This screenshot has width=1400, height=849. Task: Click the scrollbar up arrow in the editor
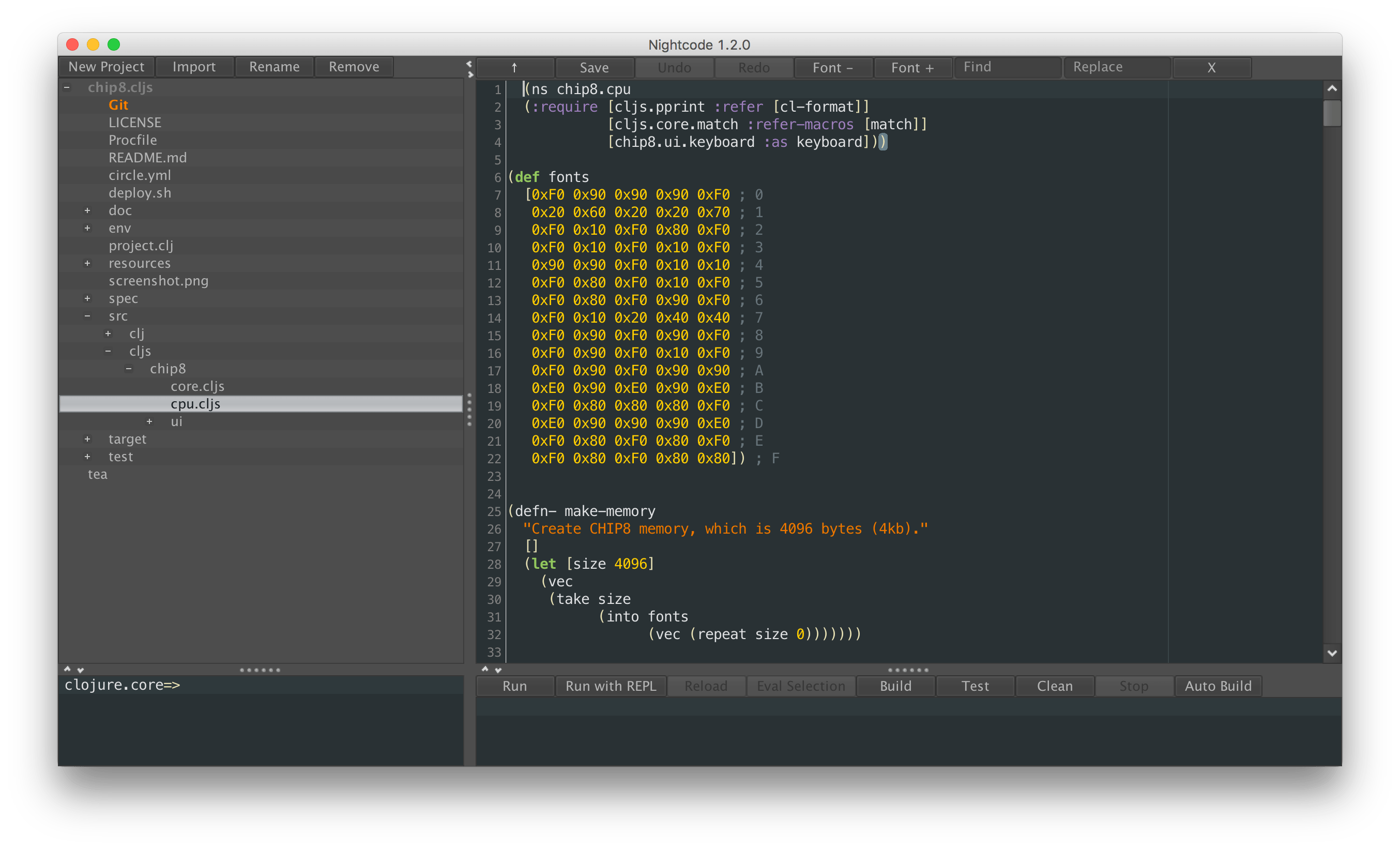(x=1332, y=88)
